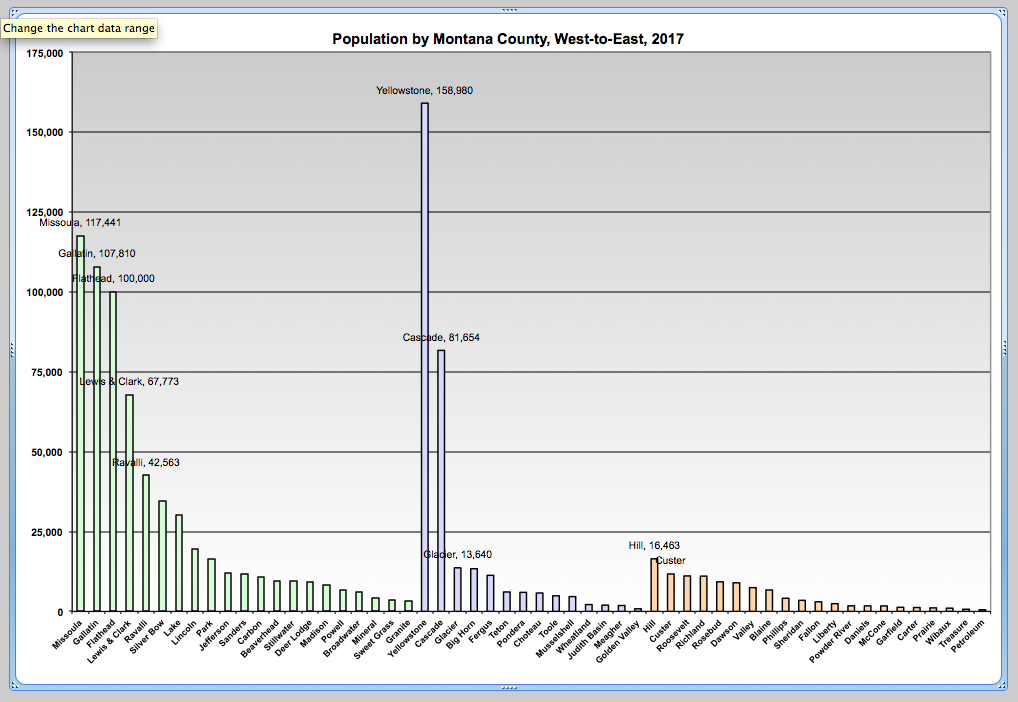This screenshot has height=702, width=1018.
Task: Click the Cascade, 81,654 data label
Action: (x=440, y=338)
